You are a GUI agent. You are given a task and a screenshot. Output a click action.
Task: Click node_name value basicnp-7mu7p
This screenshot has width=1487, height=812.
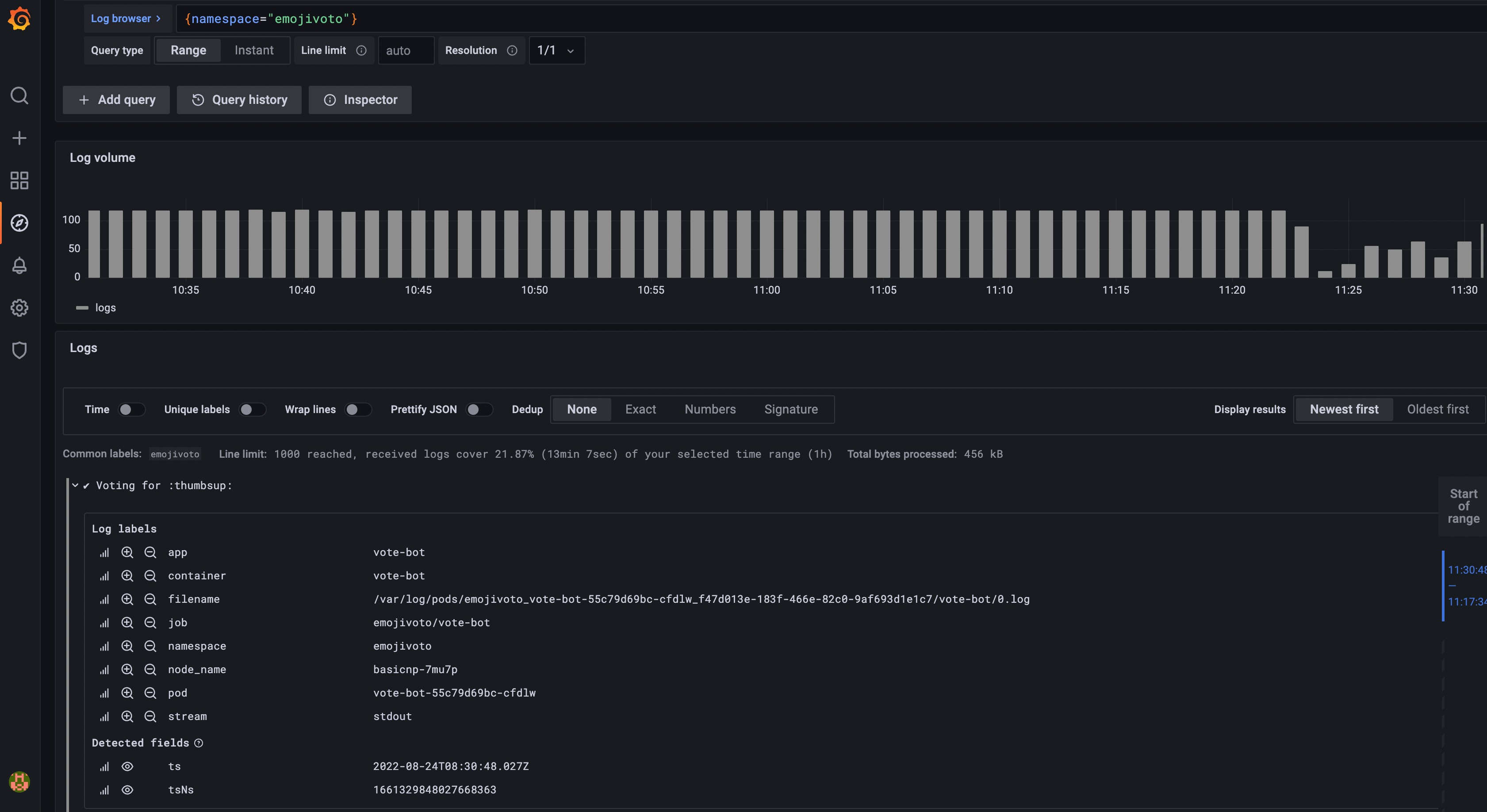pos(415,670)
